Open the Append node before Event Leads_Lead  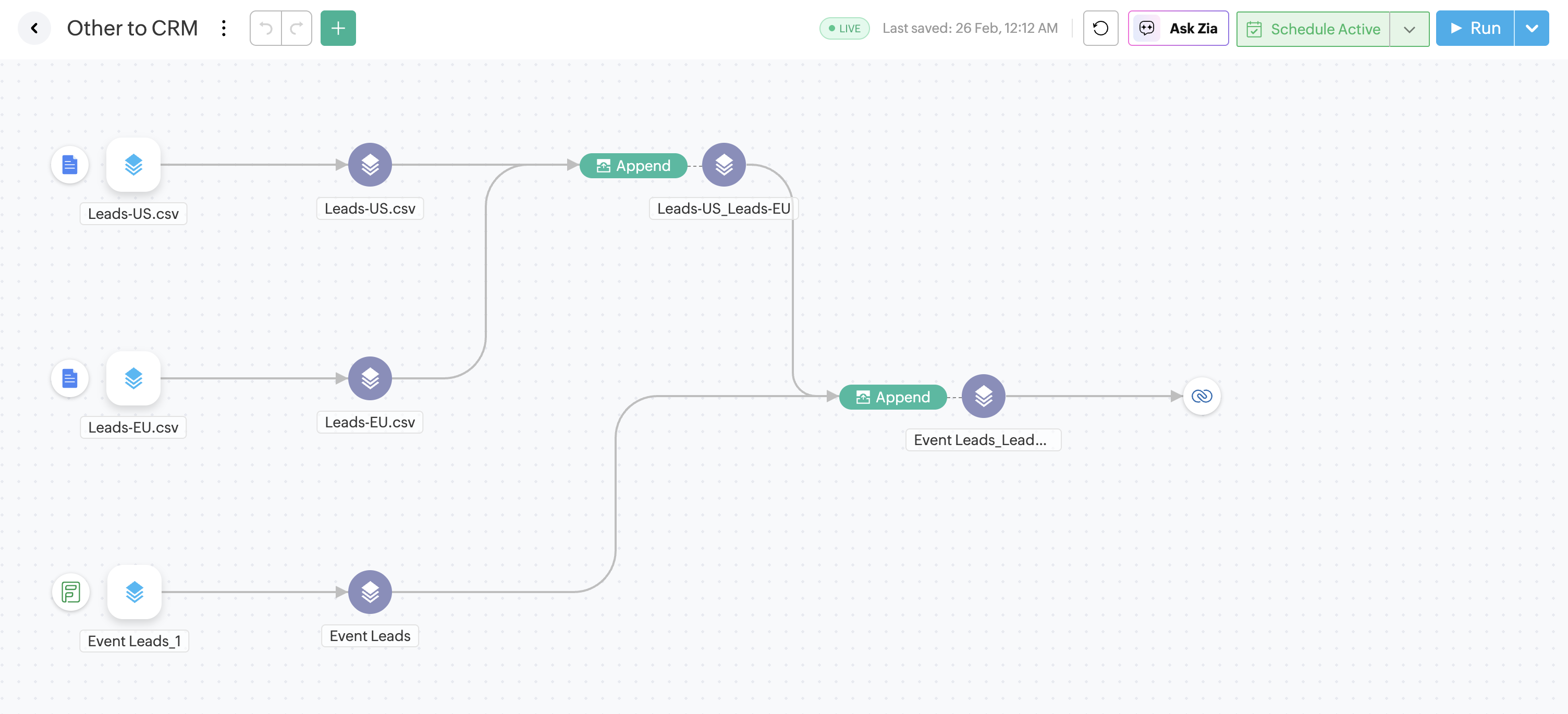click(893, 397)
